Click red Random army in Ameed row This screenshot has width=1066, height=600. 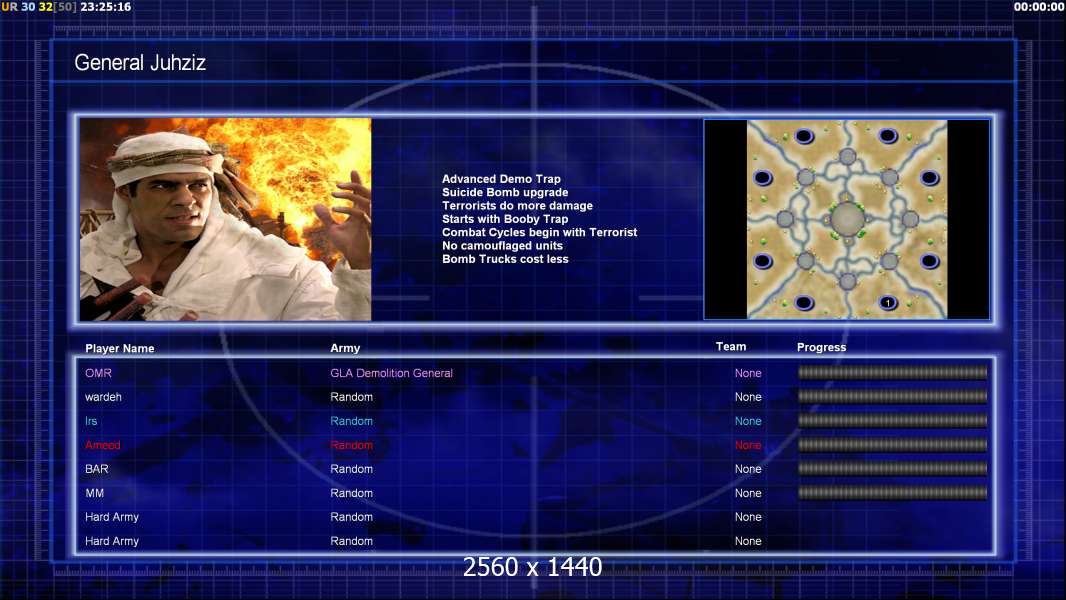(x=351, y=445)
